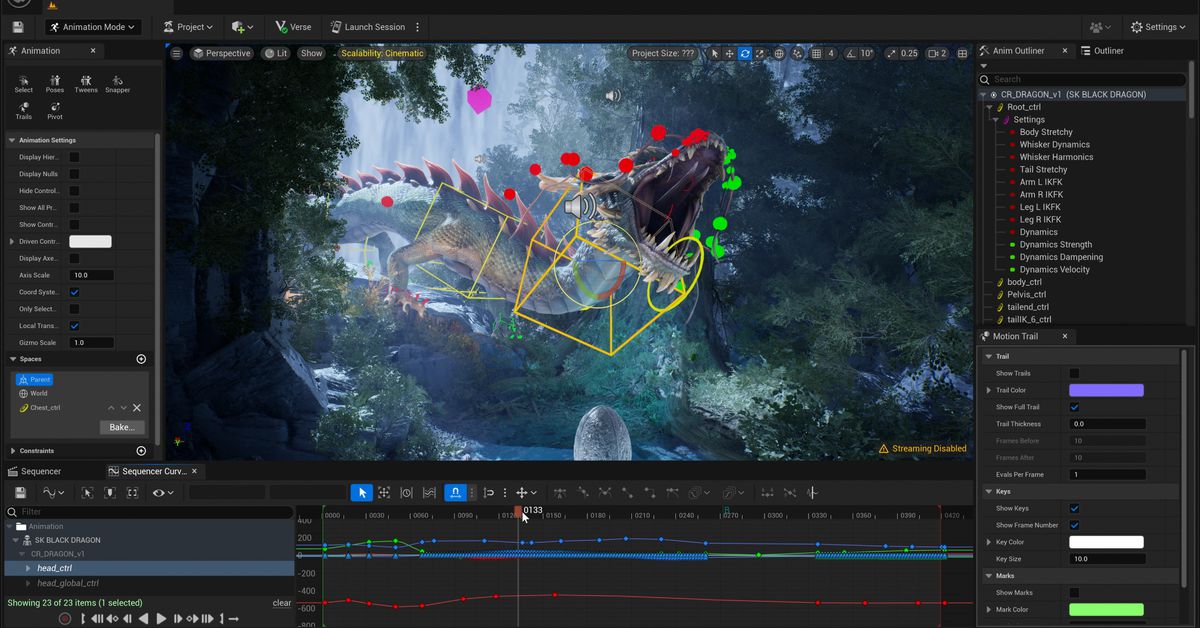1200x628 pixels.
Task: Toggle key snapping lock in the curve editor
Action: point(456,492)
